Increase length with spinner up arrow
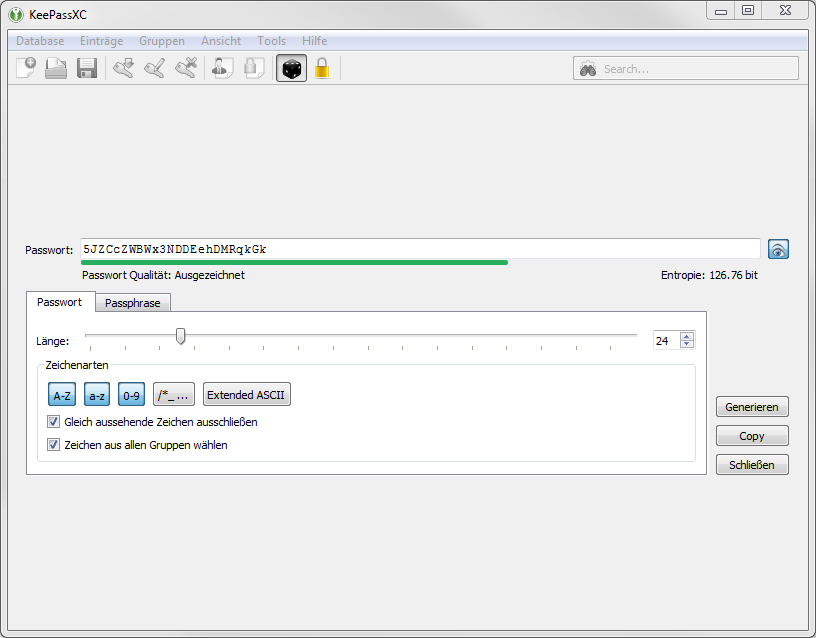The width and height of the screenshot is (816, 638). click(687, 336)
